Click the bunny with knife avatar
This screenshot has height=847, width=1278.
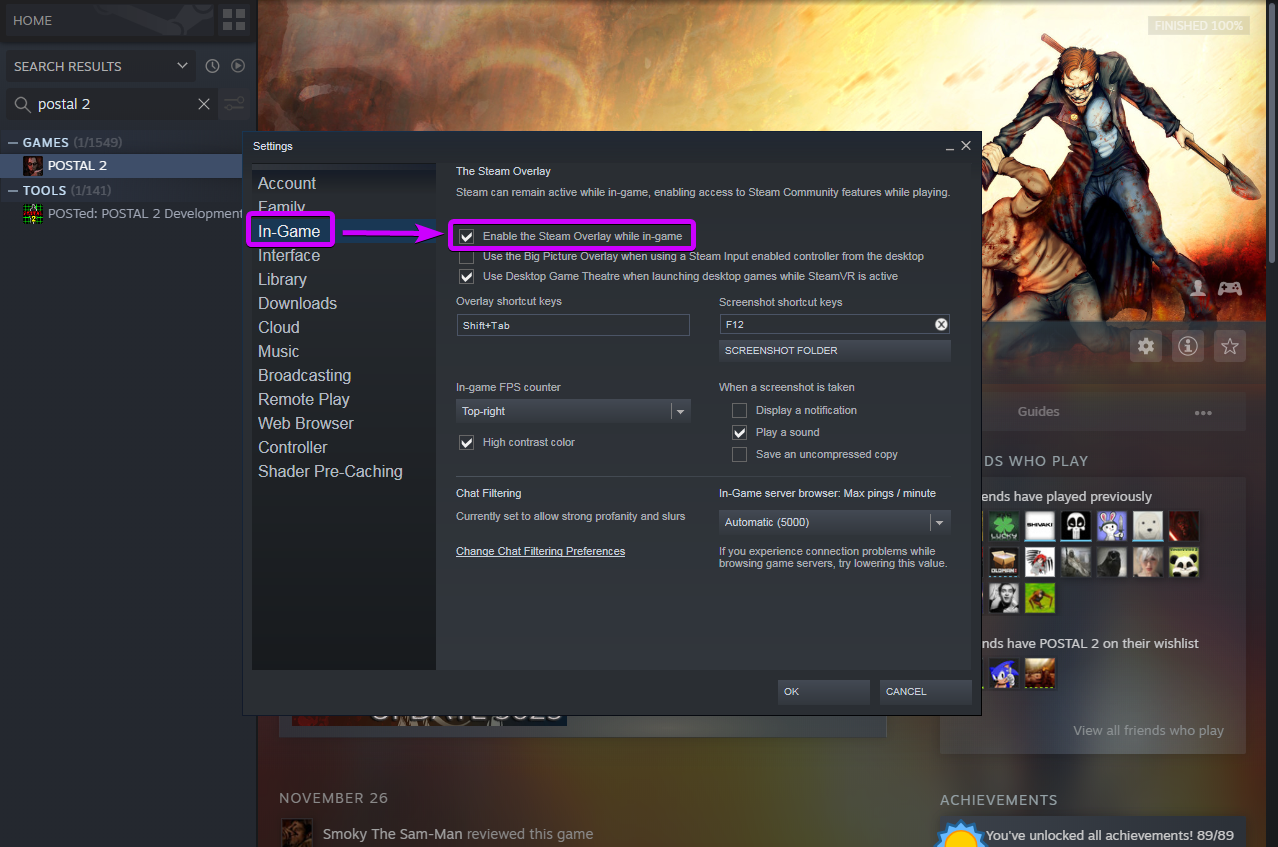pyautogui.click(x=1112, y=526)
